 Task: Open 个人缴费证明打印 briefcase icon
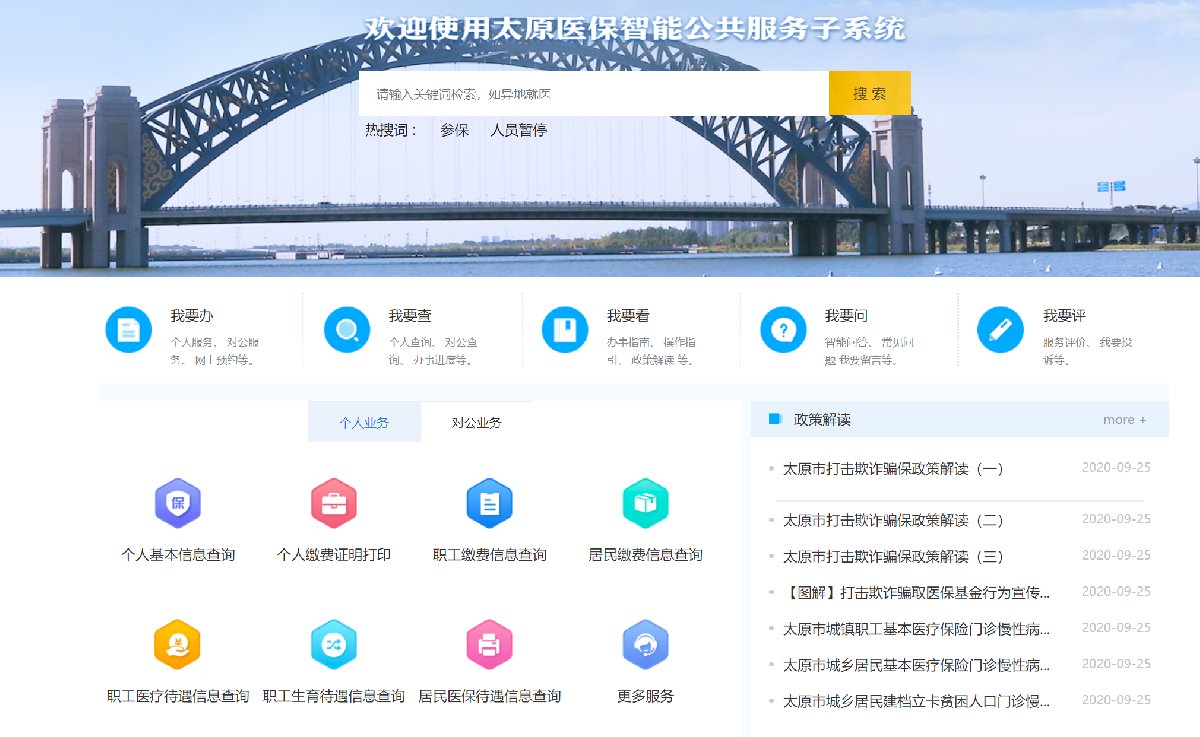pos(334,503)
